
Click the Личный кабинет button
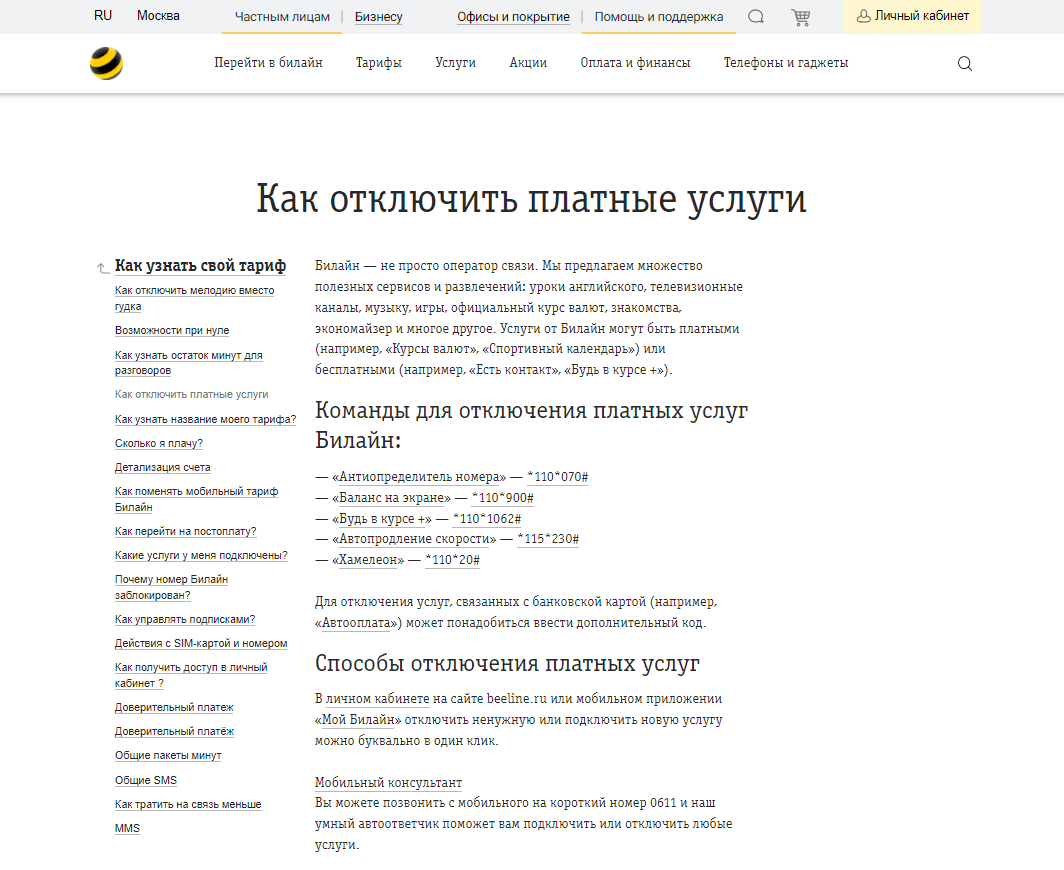pyautogui.click(x=911, y=16)
